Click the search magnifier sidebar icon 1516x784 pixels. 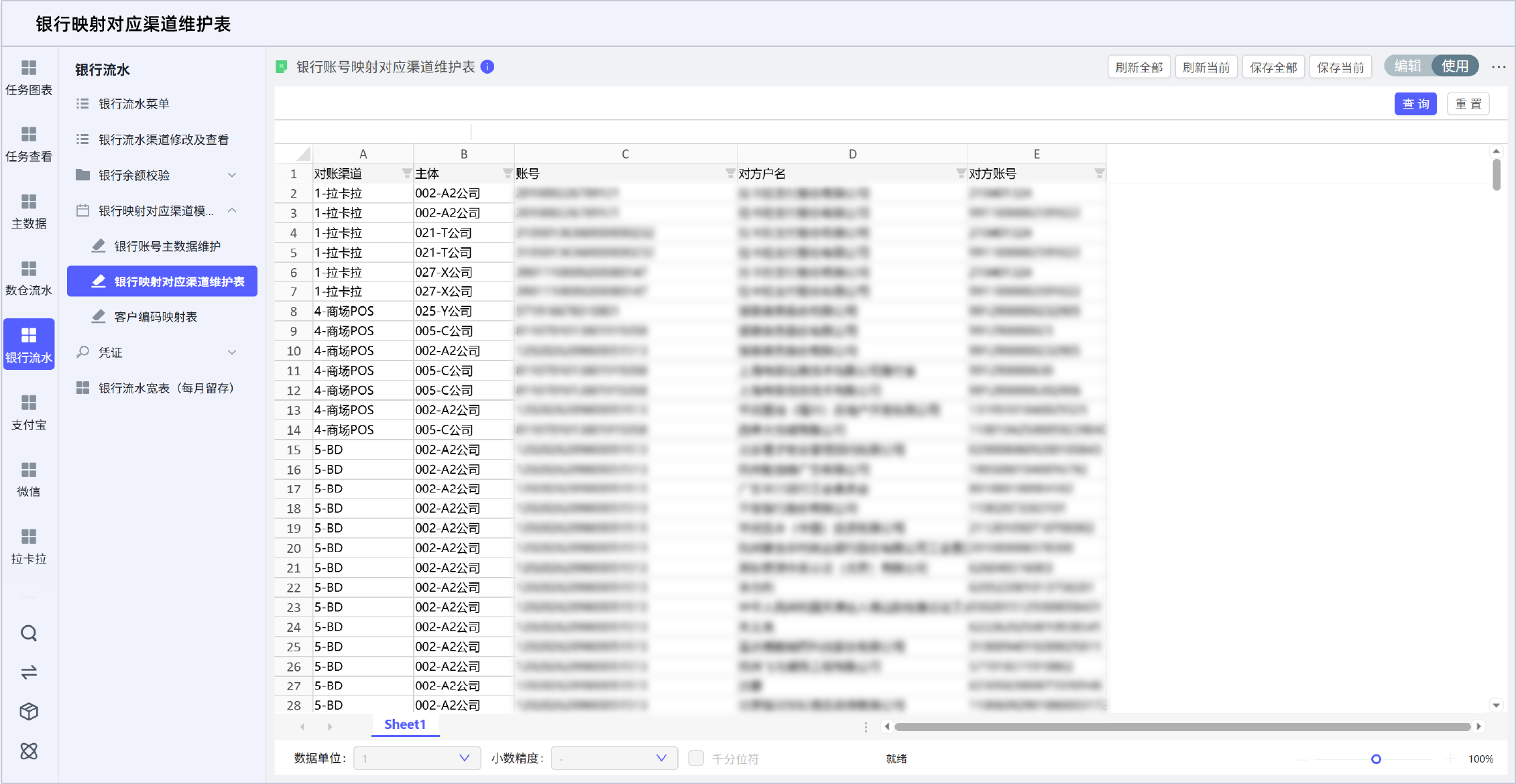pos(29,633)
